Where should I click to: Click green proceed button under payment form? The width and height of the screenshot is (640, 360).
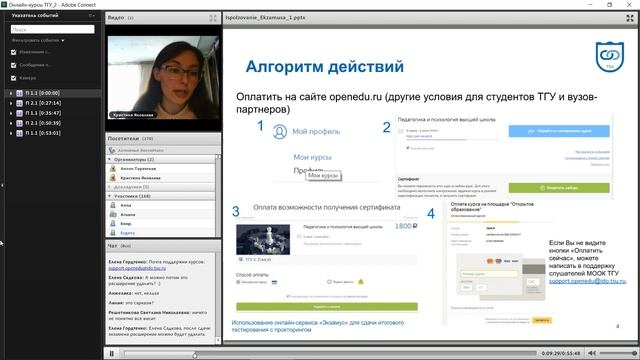coord(327,307)
